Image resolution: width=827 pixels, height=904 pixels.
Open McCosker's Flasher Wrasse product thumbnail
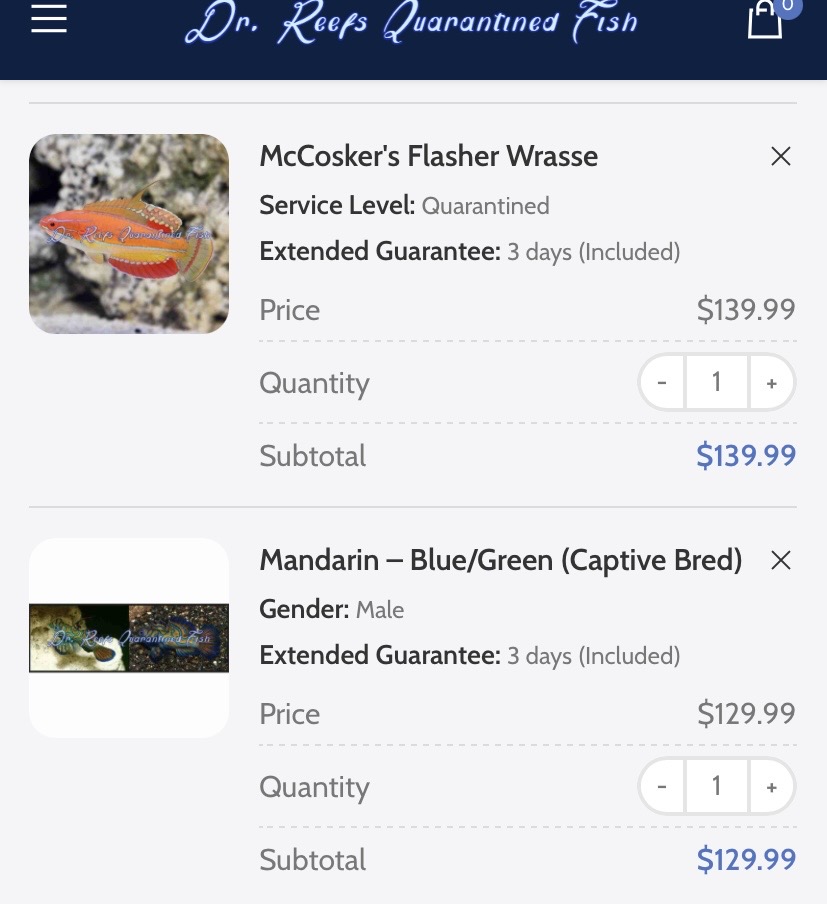(129, 234)
